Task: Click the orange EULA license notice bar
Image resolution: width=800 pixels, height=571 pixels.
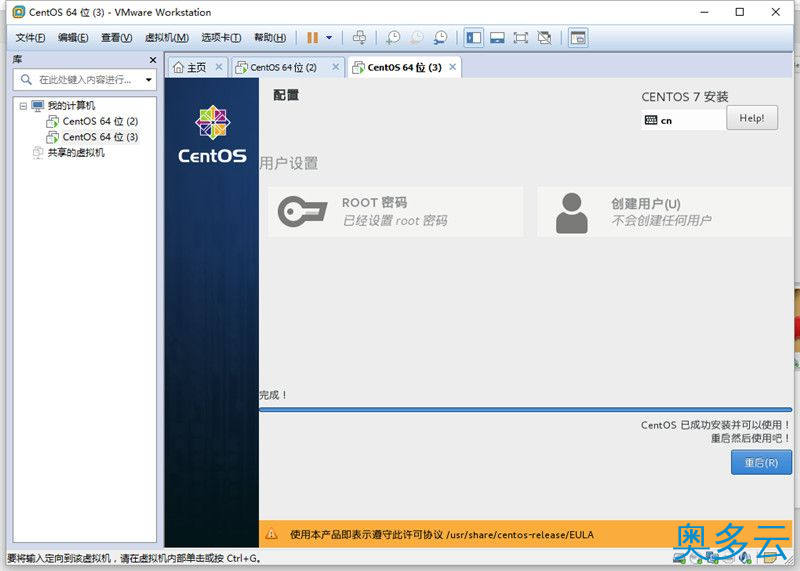Action: (x=526, y=534)
